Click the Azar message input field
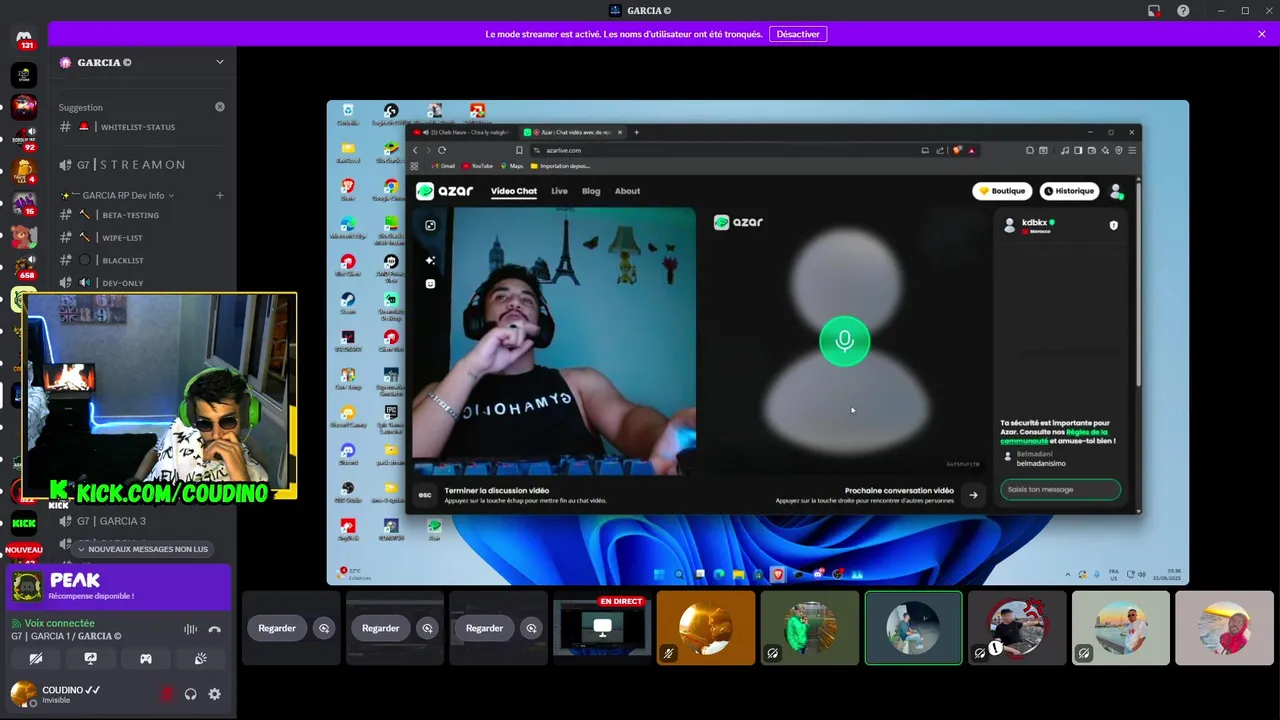1280x720 pixels. pos(1060,490)
